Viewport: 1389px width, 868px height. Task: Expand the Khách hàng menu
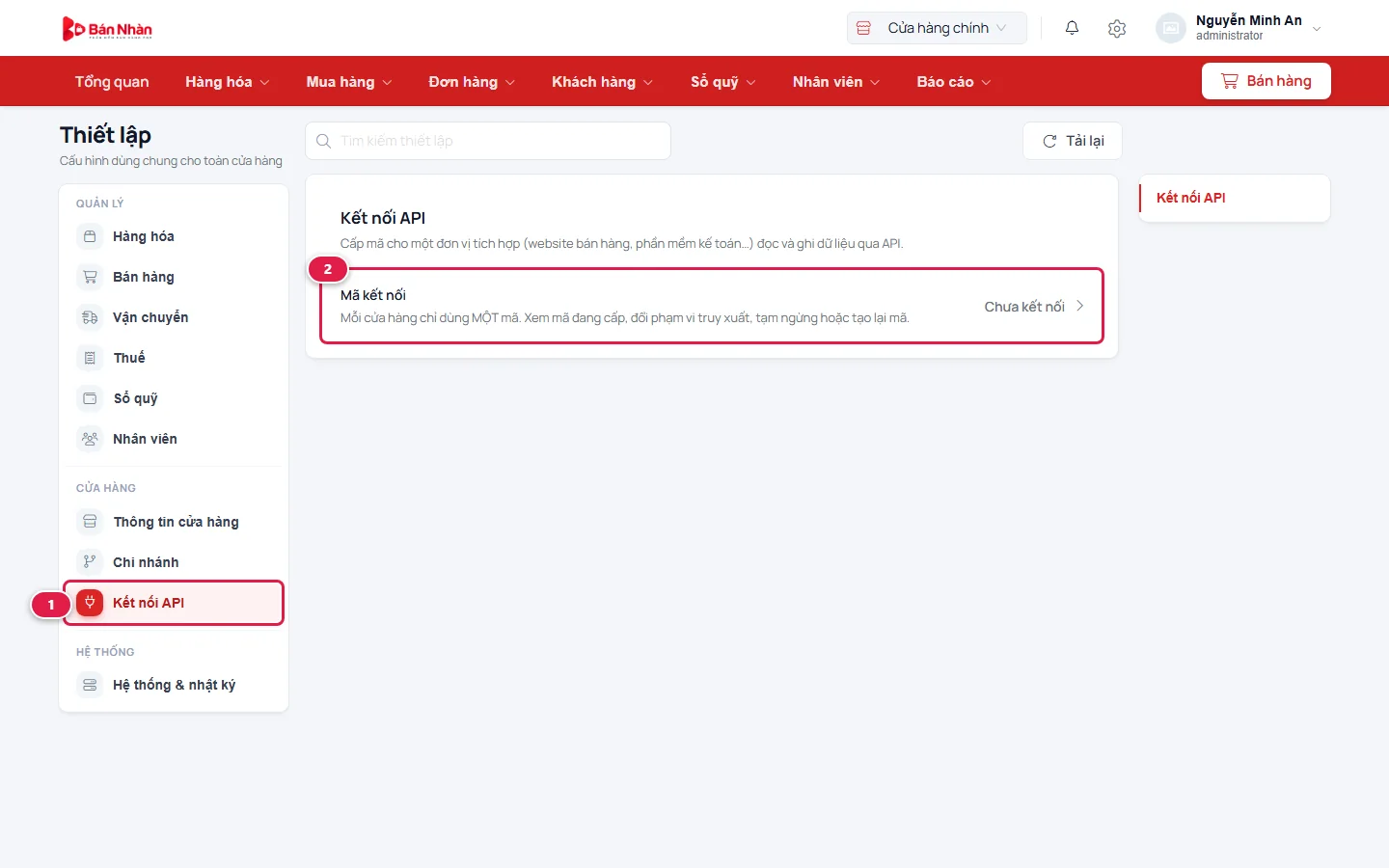tap(602, 82)
